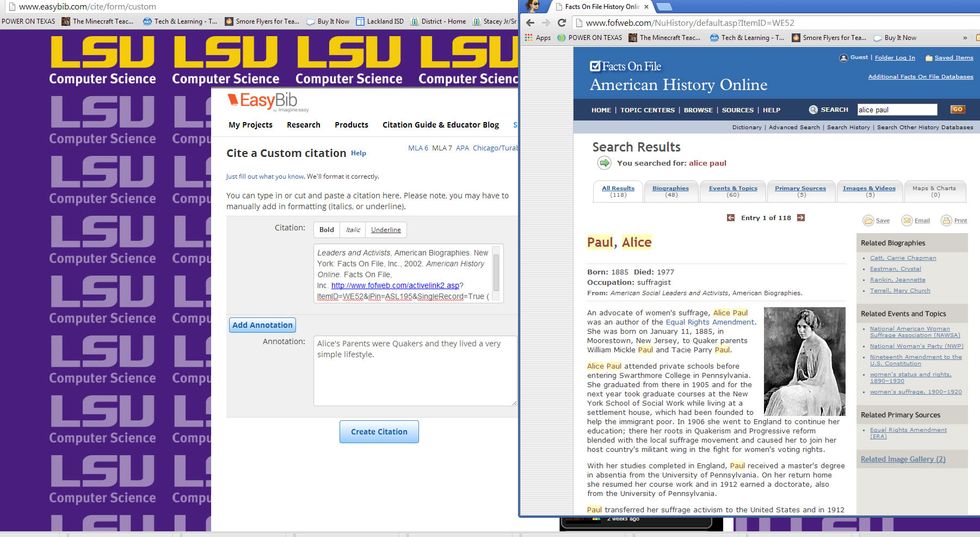Click the Add Annotation button

pos(262,325)
